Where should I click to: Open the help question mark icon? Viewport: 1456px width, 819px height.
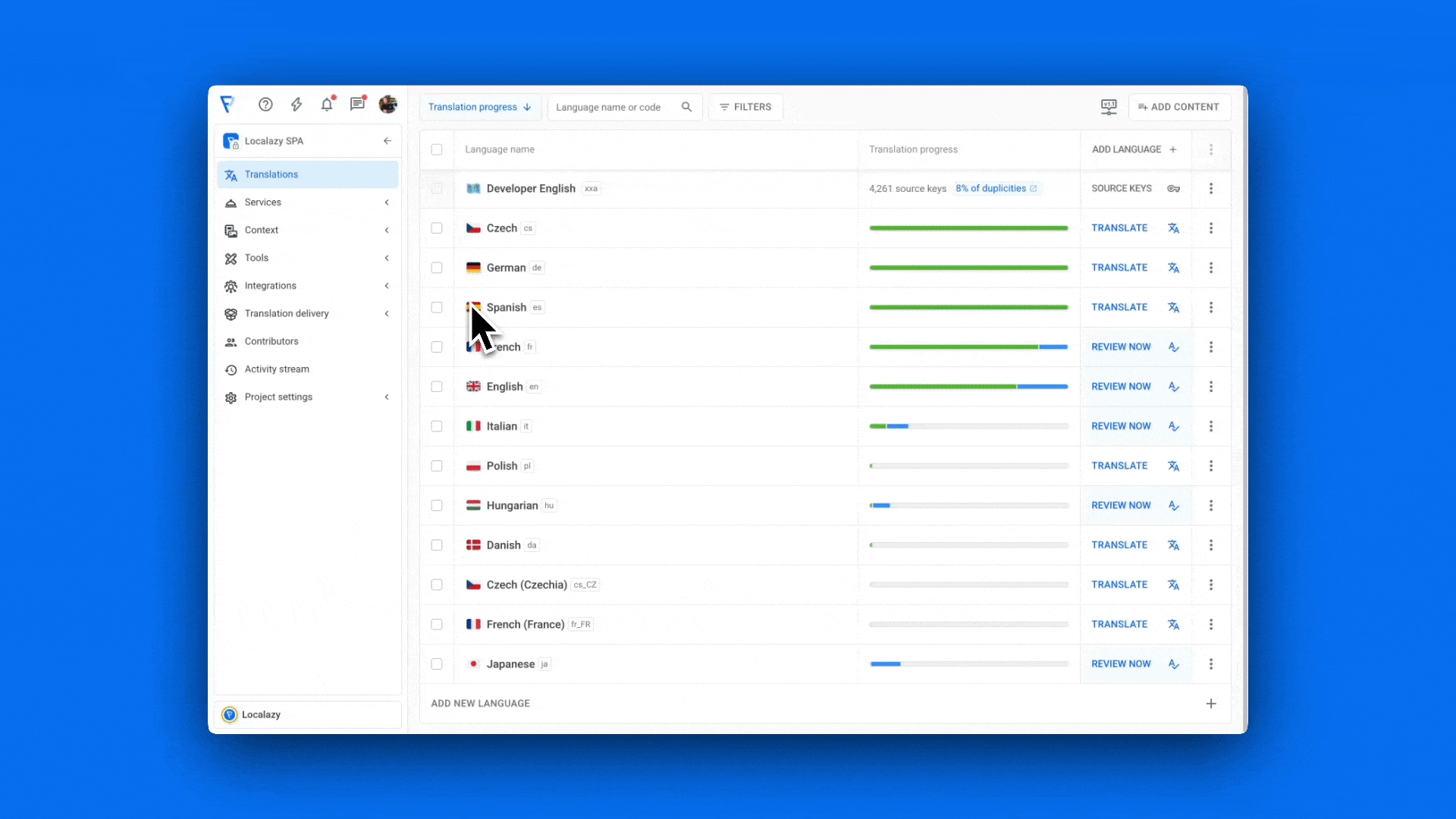click(x=265, y=105)
